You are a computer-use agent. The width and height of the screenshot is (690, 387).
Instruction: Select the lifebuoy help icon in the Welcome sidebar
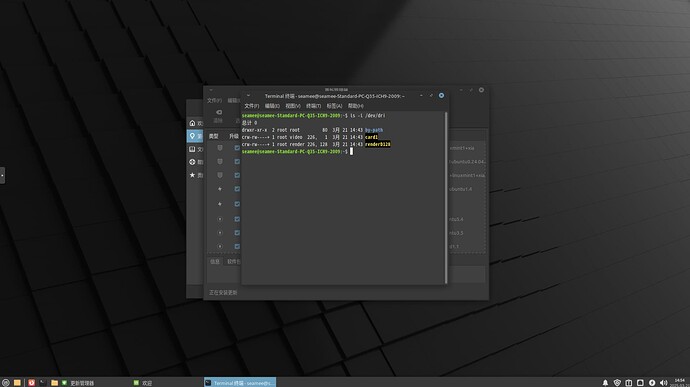[x=192, y=162]
